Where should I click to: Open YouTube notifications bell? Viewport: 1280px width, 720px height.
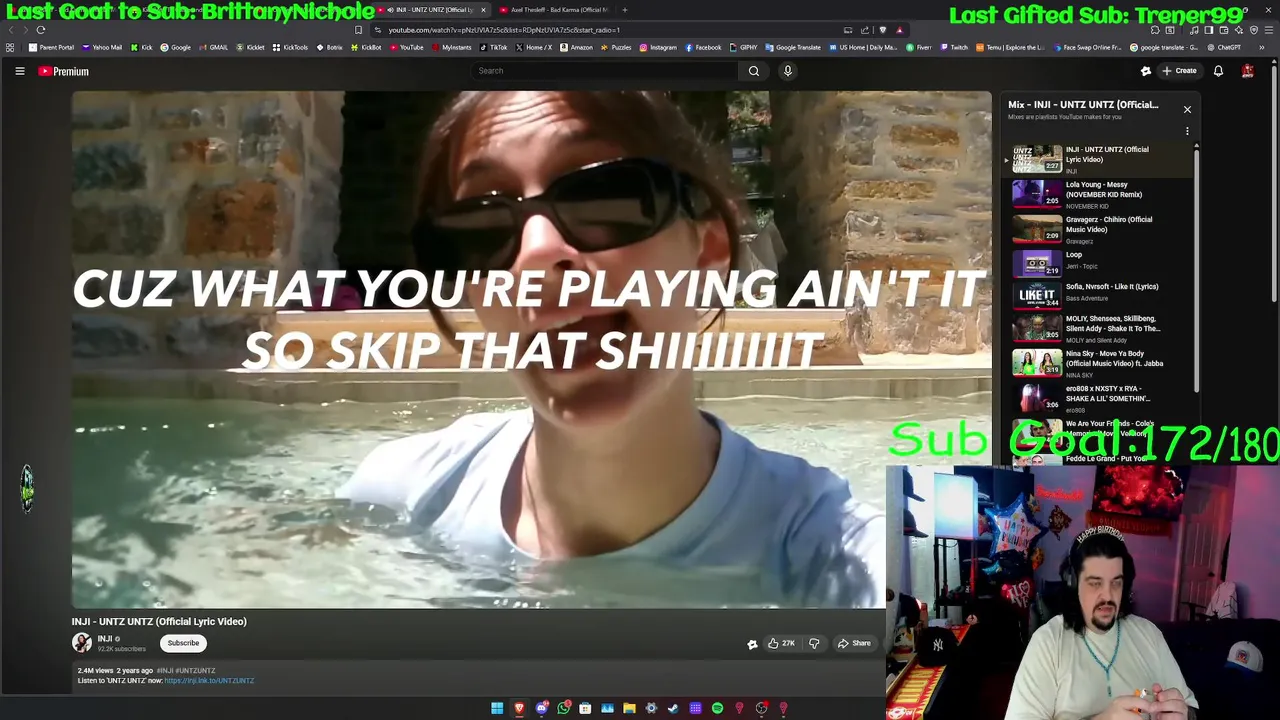(x=1218, y=71)
